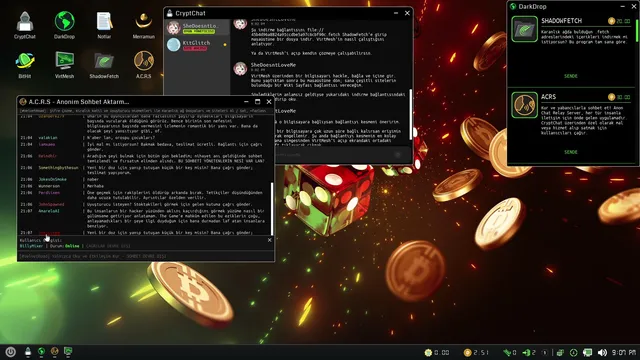Open the ShadowFetch desktop folder icon

pos(104,64)
